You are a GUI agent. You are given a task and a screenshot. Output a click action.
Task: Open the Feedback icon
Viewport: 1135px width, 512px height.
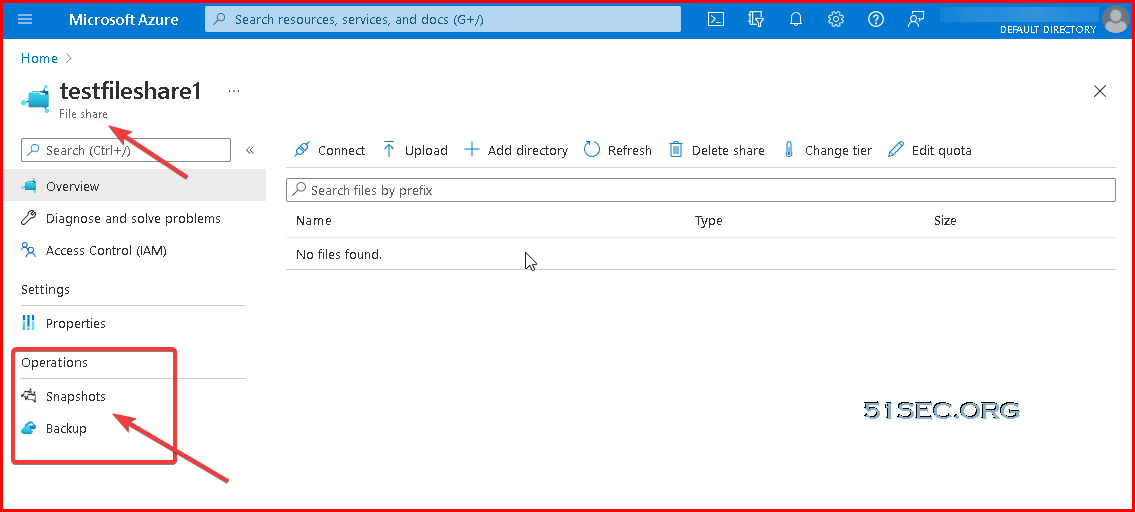(x=916, y=20)
